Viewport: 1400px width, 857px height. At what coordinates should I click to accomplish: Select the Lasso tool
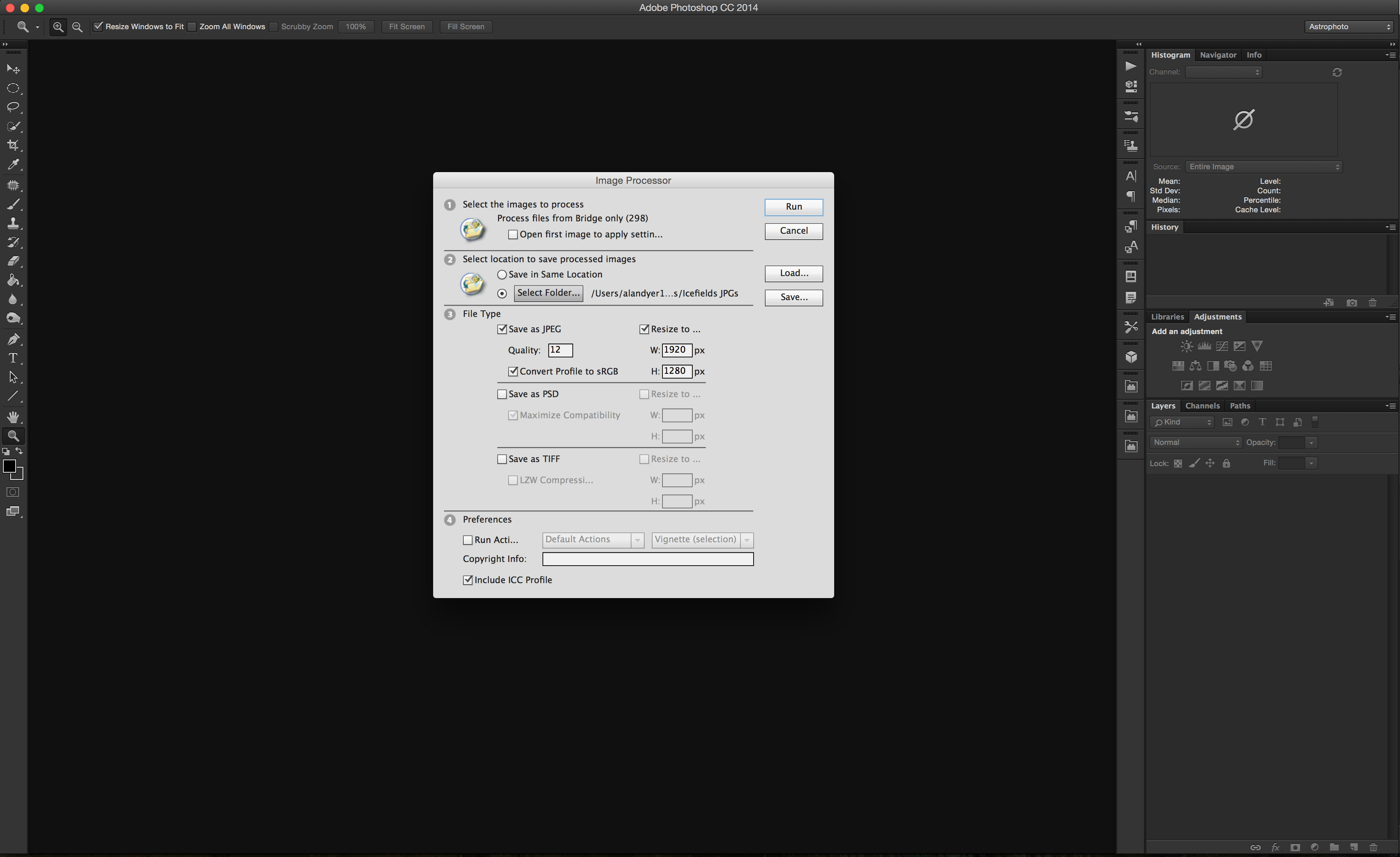click(12, 107)
